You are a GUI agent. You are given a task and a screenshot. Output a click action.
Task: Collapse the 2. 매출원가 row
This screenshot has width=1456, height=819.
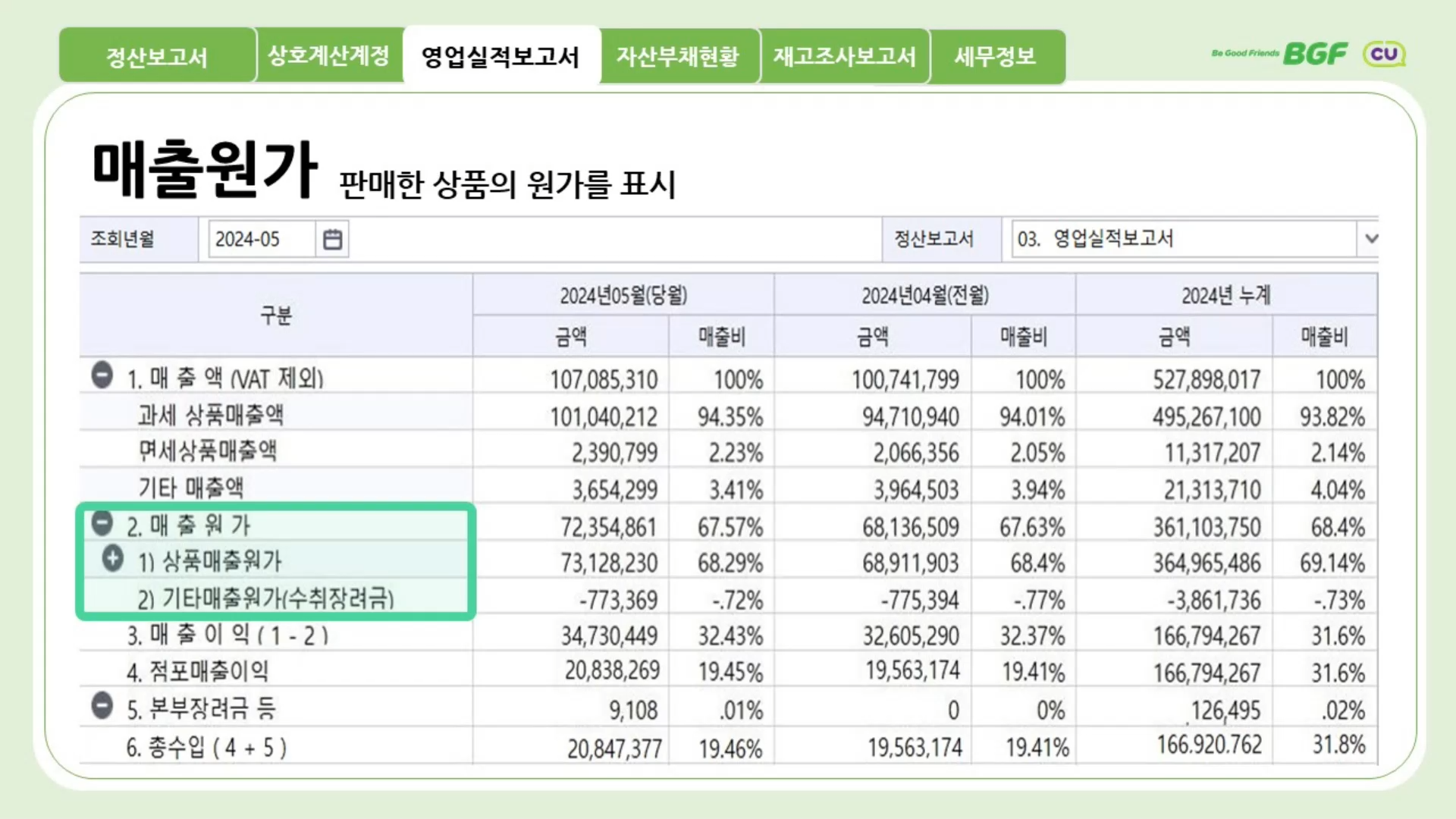click(x=102, y=522)
